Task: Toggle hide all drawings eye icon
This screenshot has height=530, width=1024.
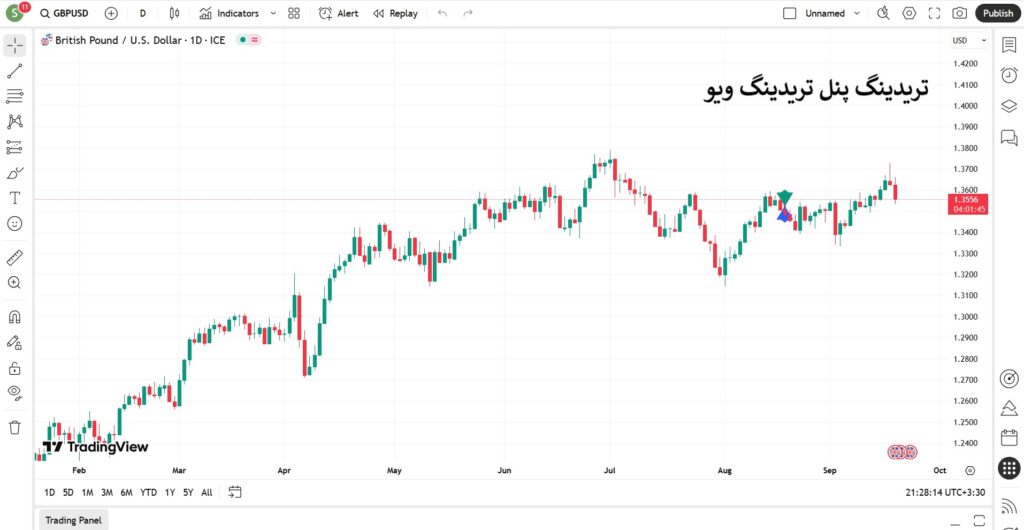Action: tap(15, 392)
